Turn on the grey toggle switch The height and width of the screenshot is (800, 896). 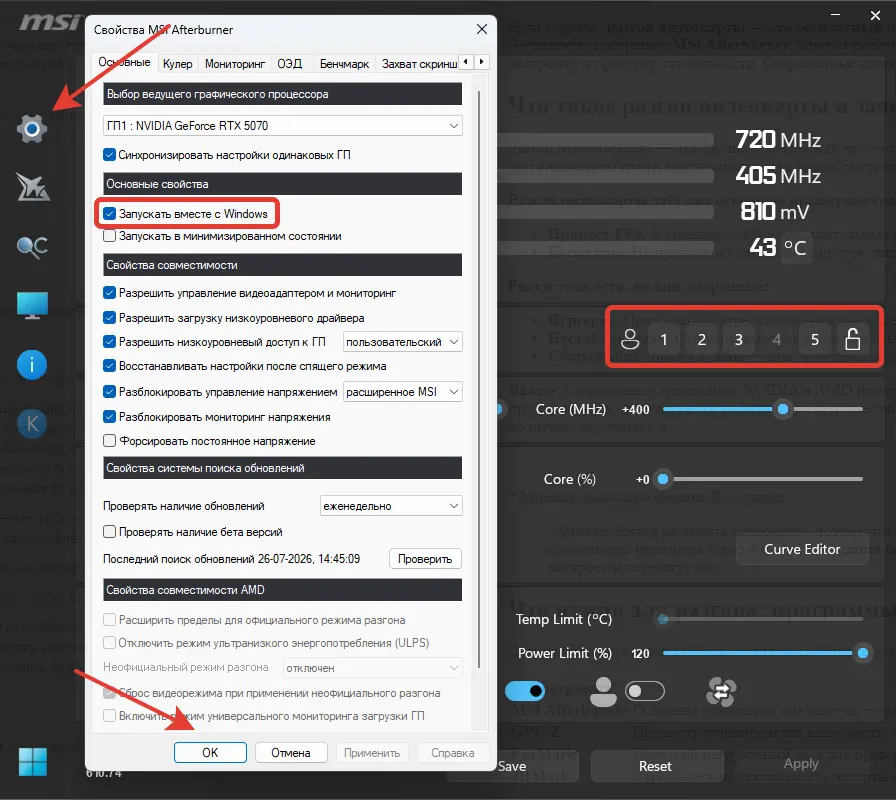(645, 691)
